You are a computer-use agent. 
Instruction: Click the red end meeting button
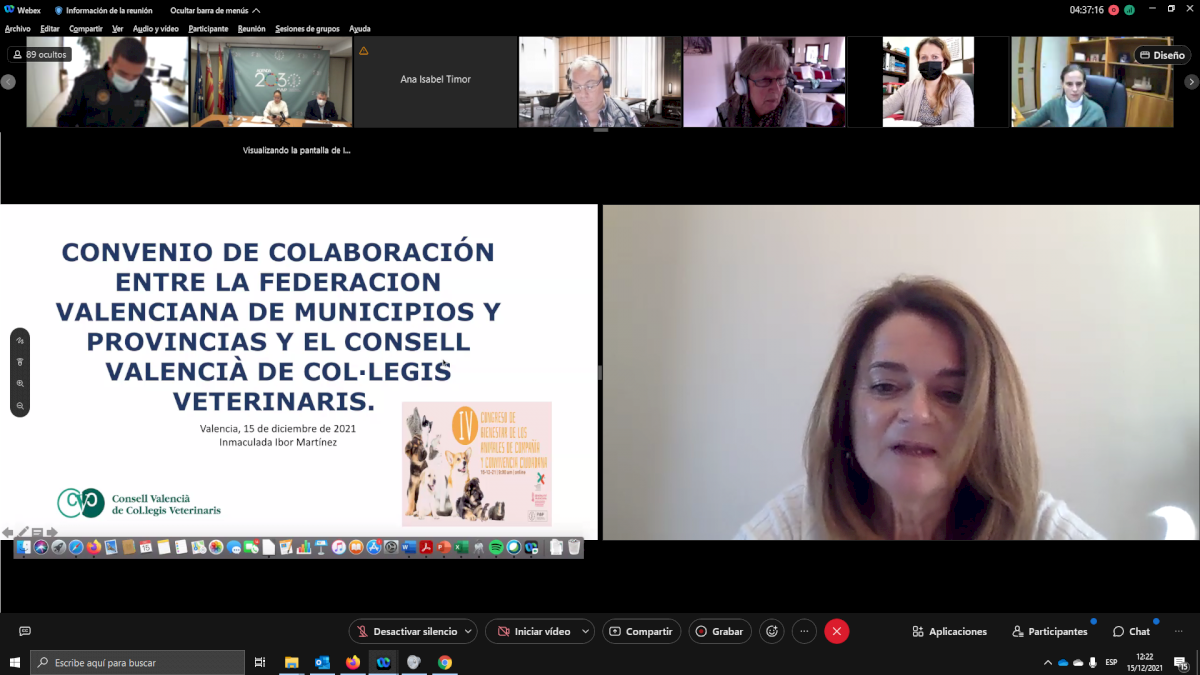(837, 631)
